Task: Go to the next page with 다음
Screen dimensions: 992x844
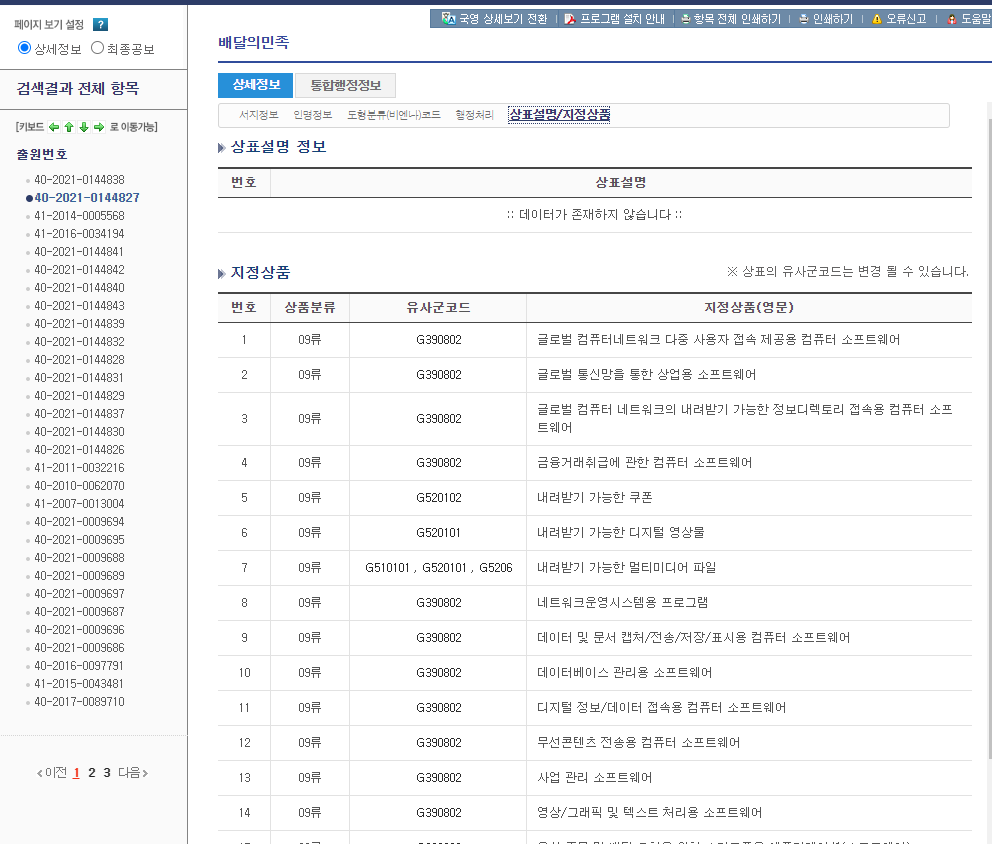Action: click(133, 773)
